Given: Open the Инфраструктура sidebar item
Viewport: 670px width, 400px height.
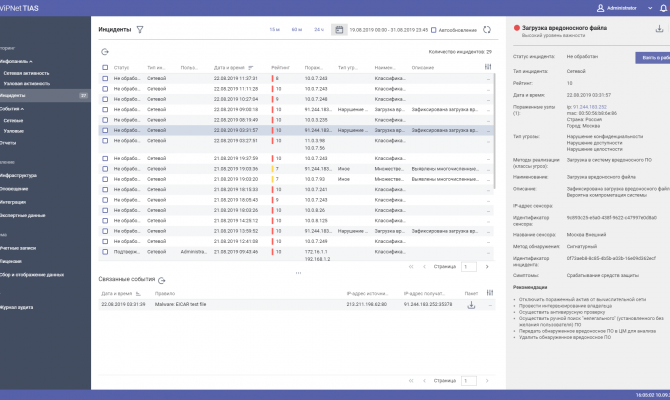Looking at the screenshot, I should [18, 176].
